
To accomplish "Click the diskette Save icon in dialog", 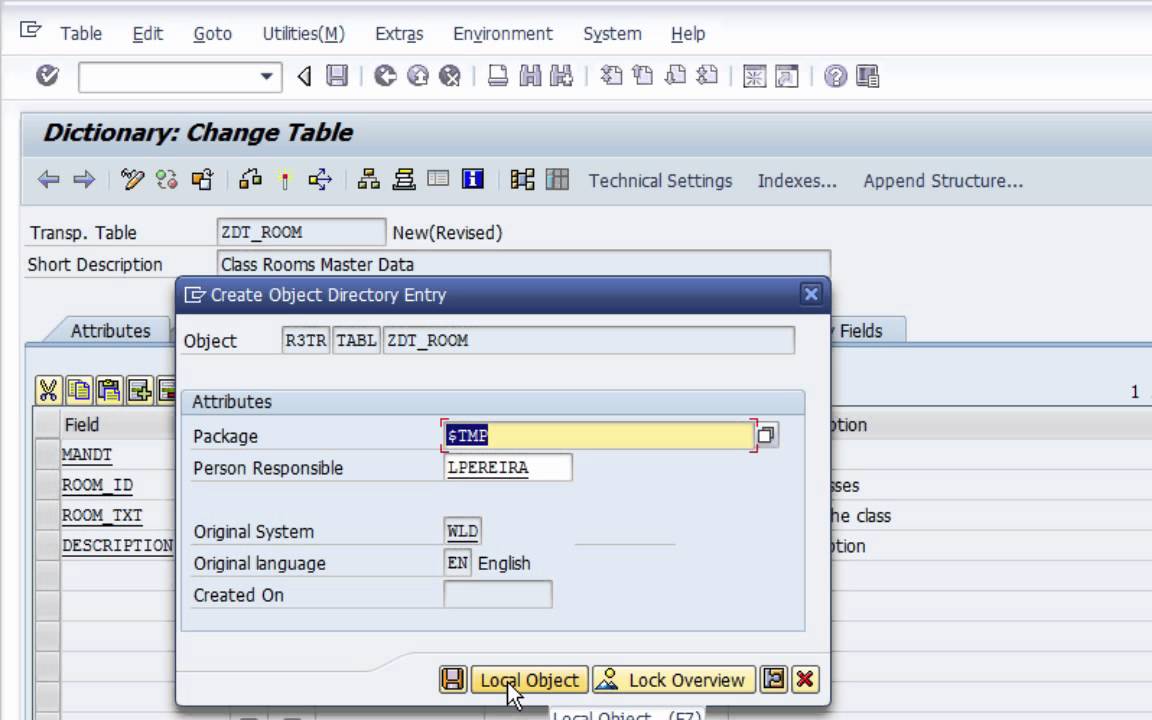I will pyautogui.click(x=453, y=680).
